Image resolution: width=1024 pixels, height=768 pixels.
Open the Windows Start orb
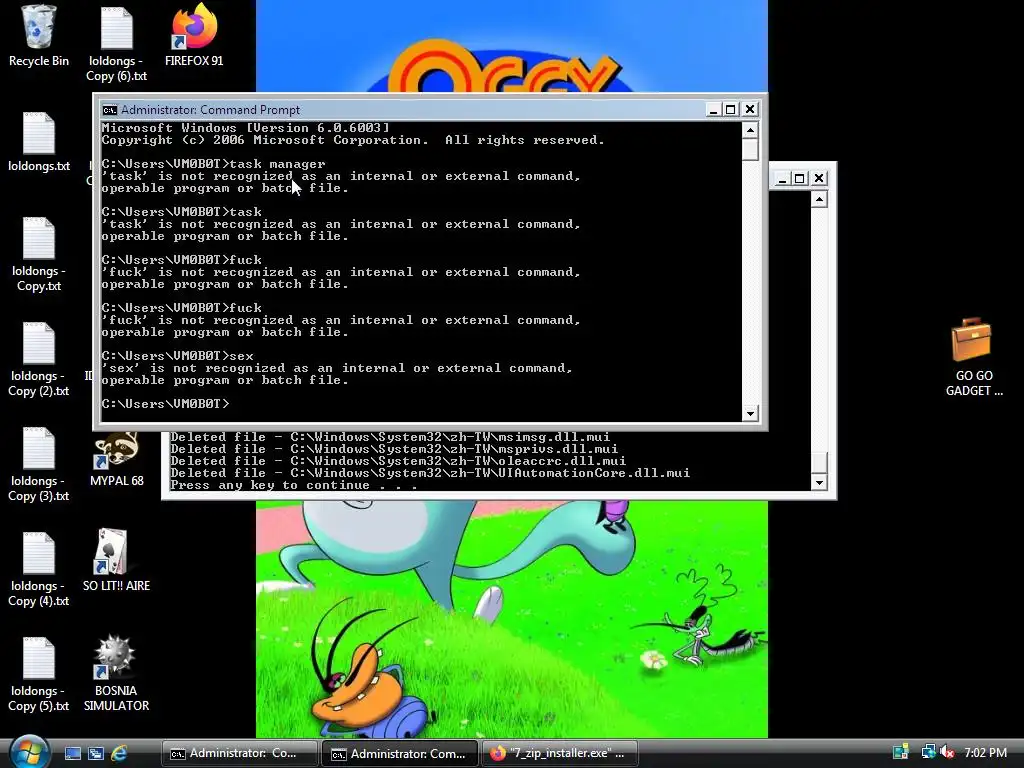pos(28,752)
